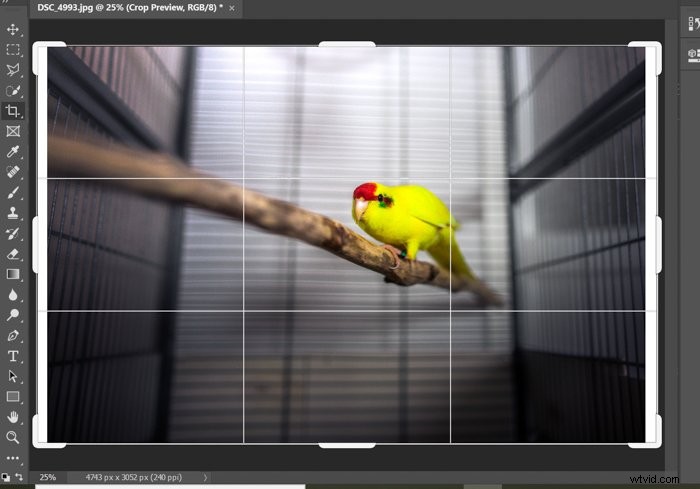Open the 3D cube panel icon
The width and height of the screenshot is (700, 489).
[693, 54]
